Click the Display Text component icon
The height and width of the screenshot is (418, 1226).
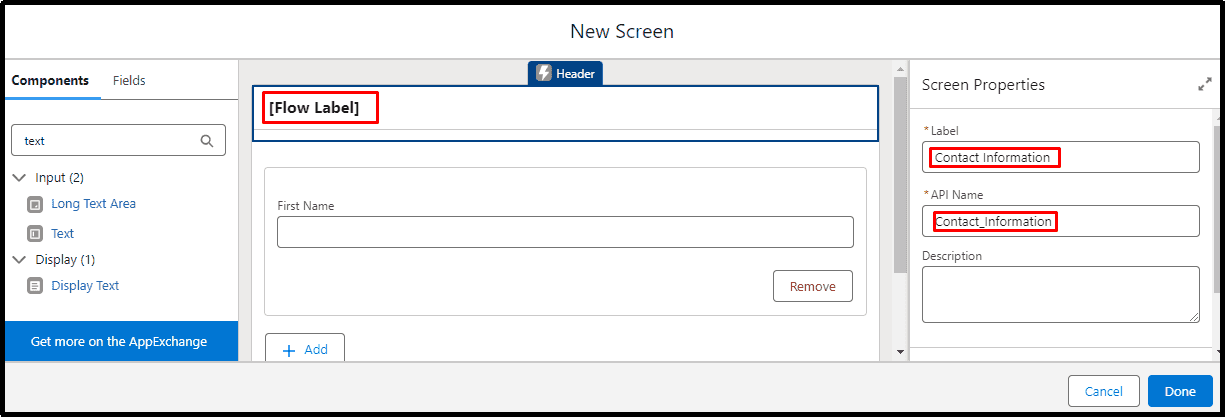[35, 286]
